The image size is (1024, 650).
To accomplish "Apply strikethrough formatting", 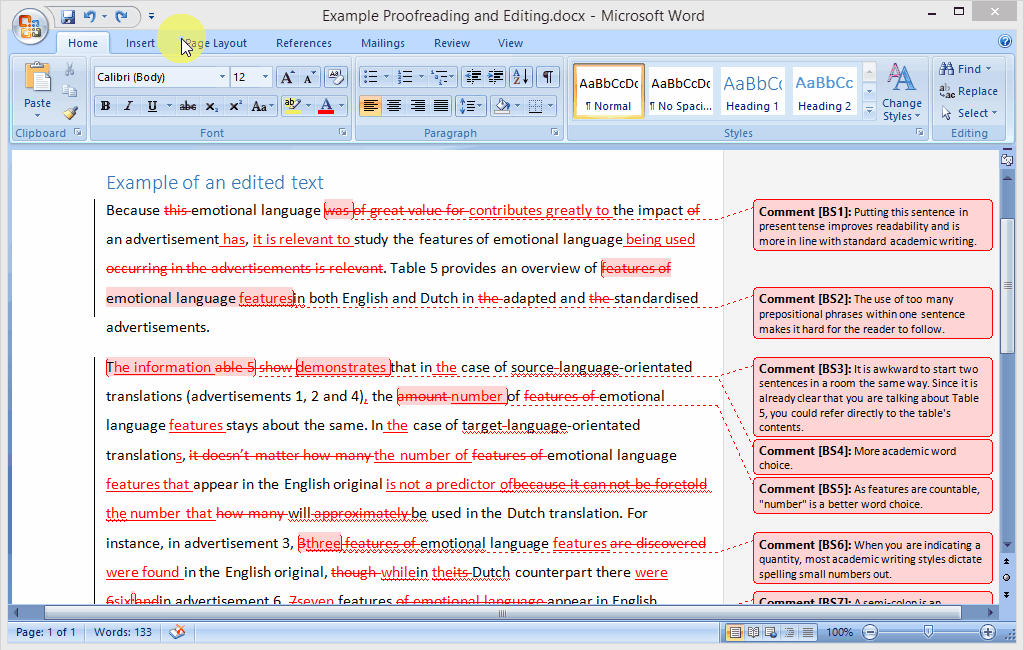I will [188, 106].
